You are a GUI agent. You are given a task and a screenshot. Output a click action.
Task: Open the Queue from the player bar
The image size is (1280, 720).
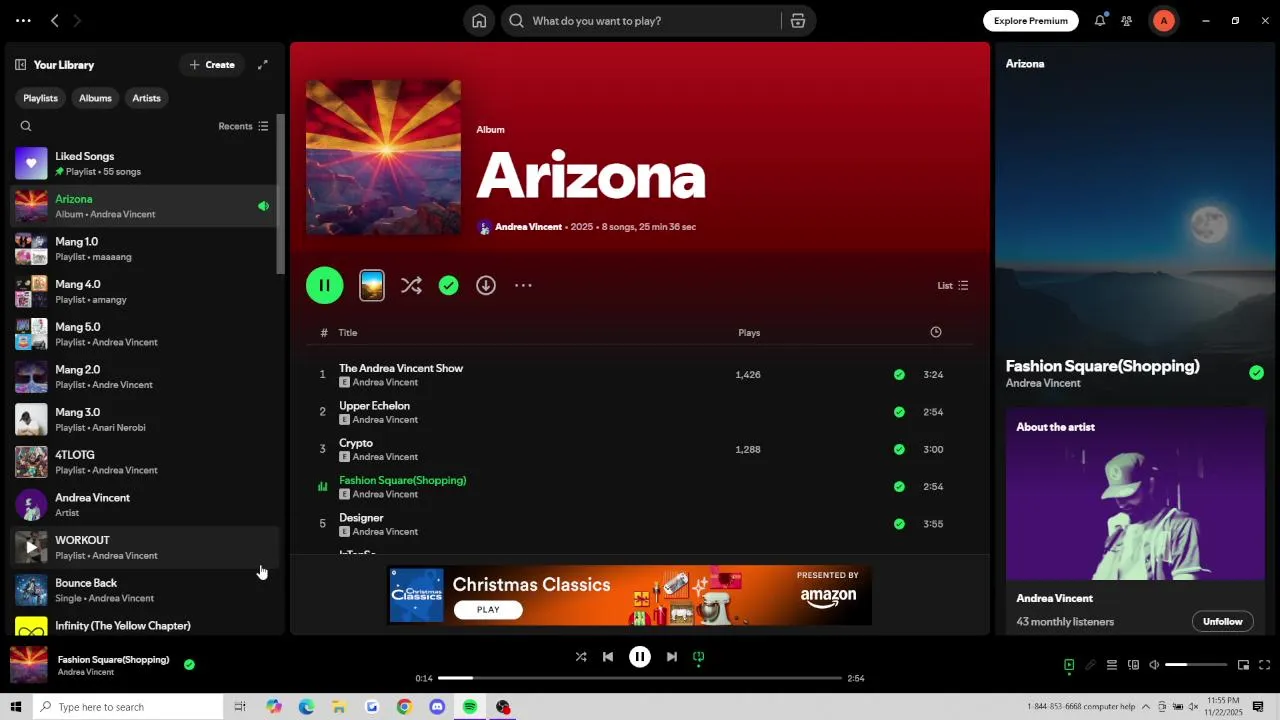1111,665
